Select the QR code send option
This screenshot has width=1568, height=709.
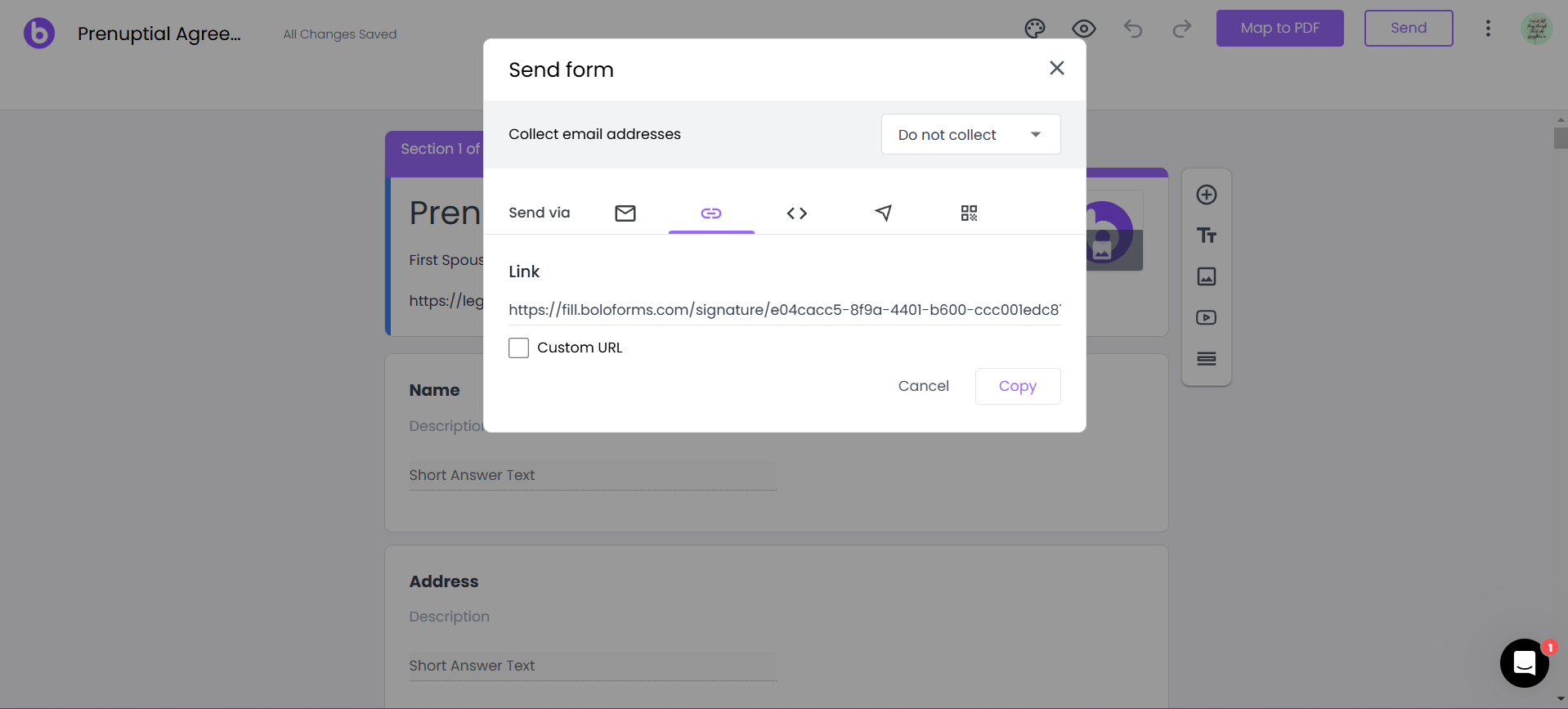click(x=969, y=213)
